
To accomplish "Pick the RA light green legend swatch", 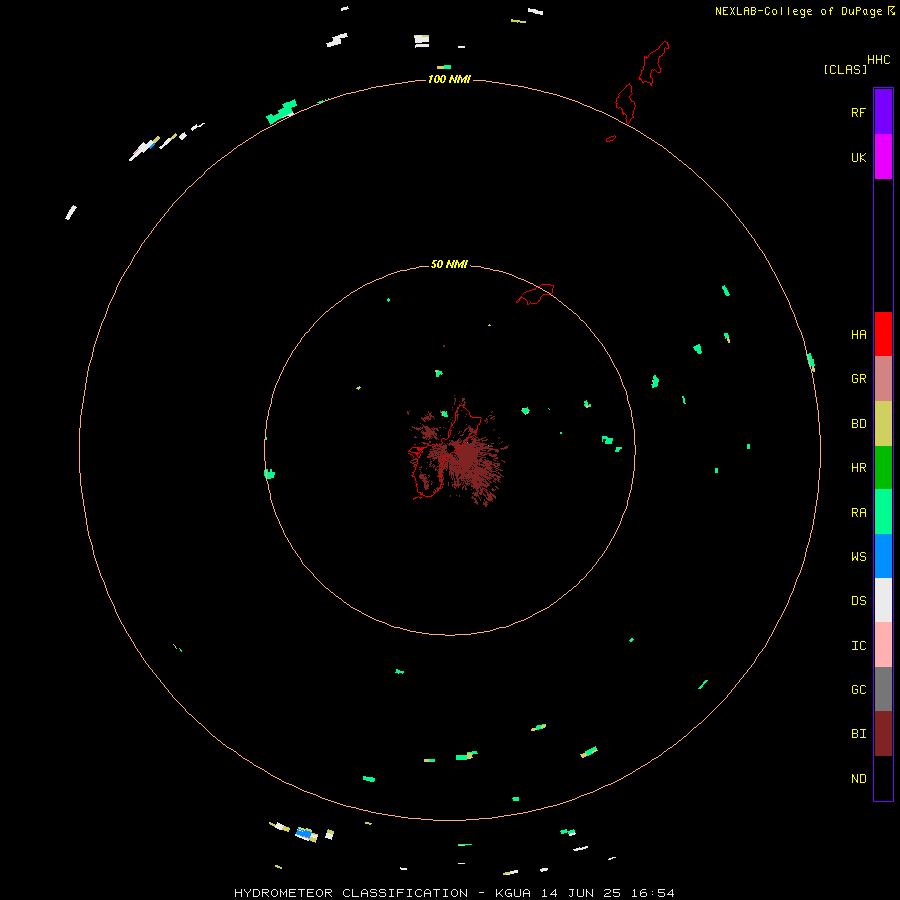I will tap(883, 512).
